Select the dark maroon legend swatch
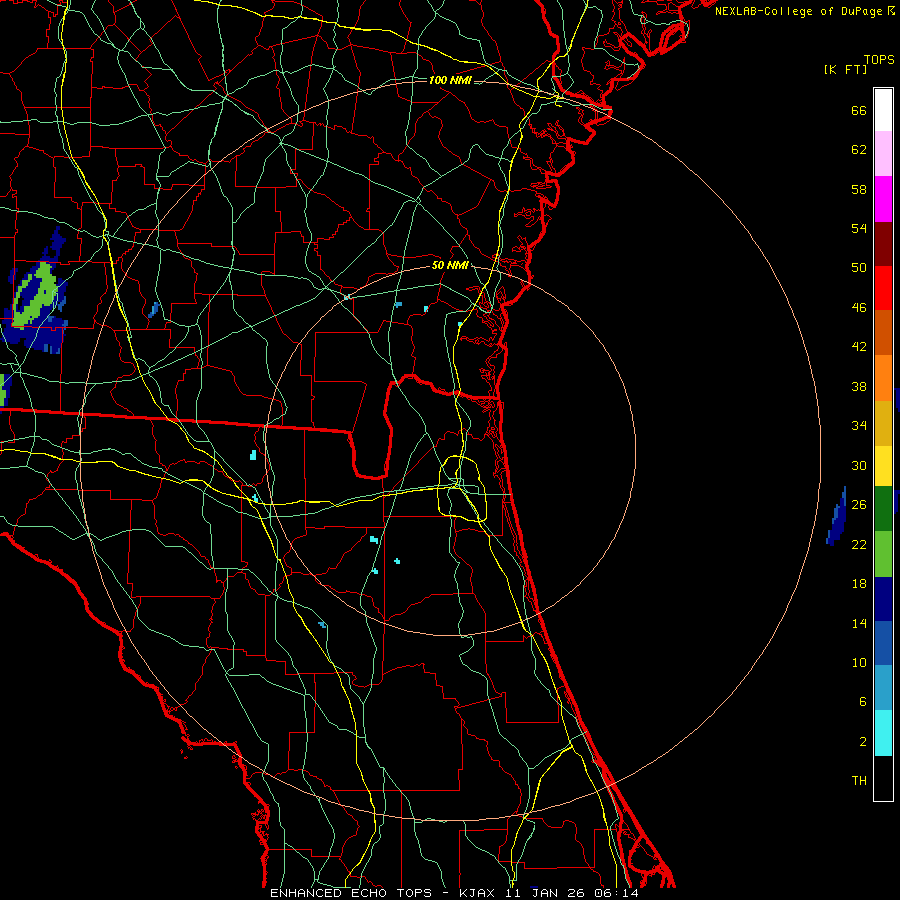This screenshot has width=900, height=900. [x=883, y=244]
